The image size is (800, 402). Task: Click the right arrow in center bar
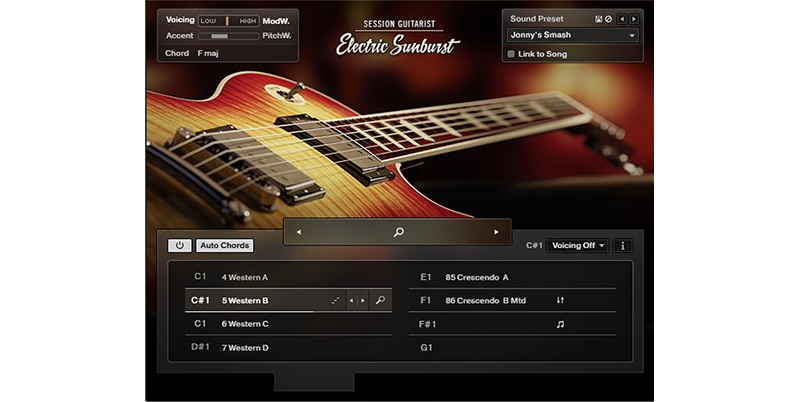[x=496, y=232]
